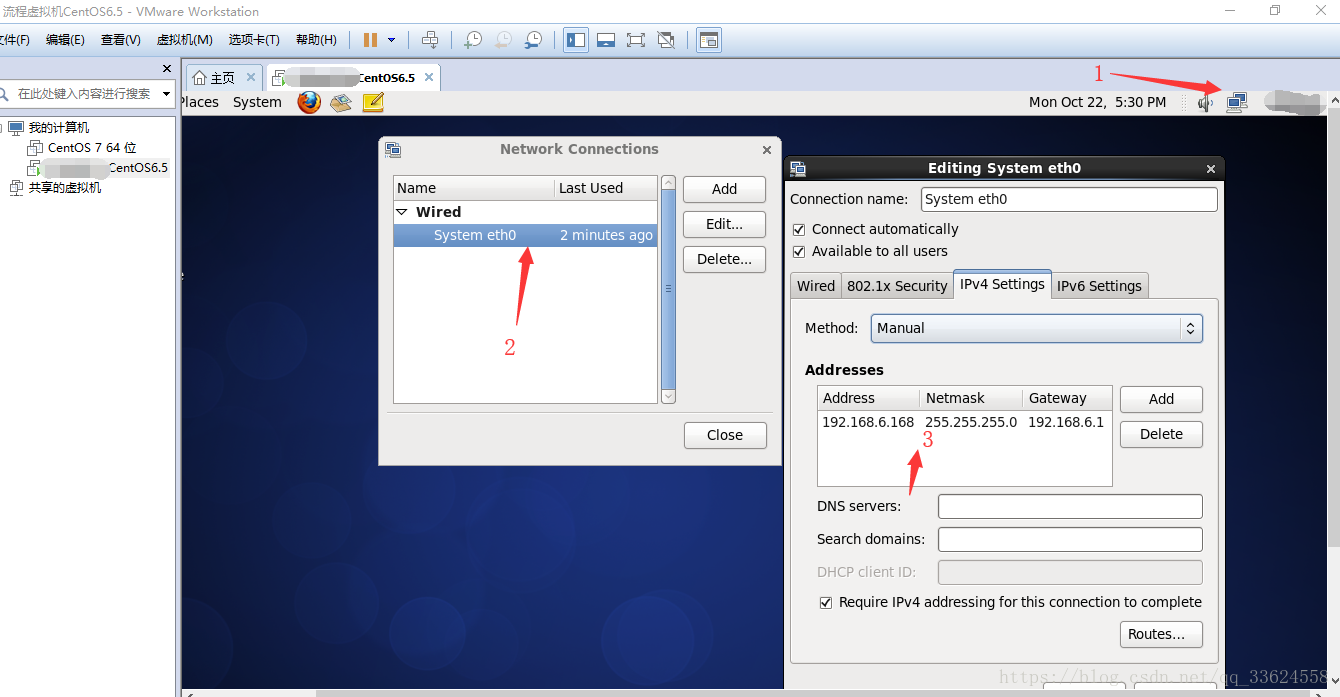Switch to Unity mode icon
The height and width of the screenshot is (697, 1340).
pos(666,40)
